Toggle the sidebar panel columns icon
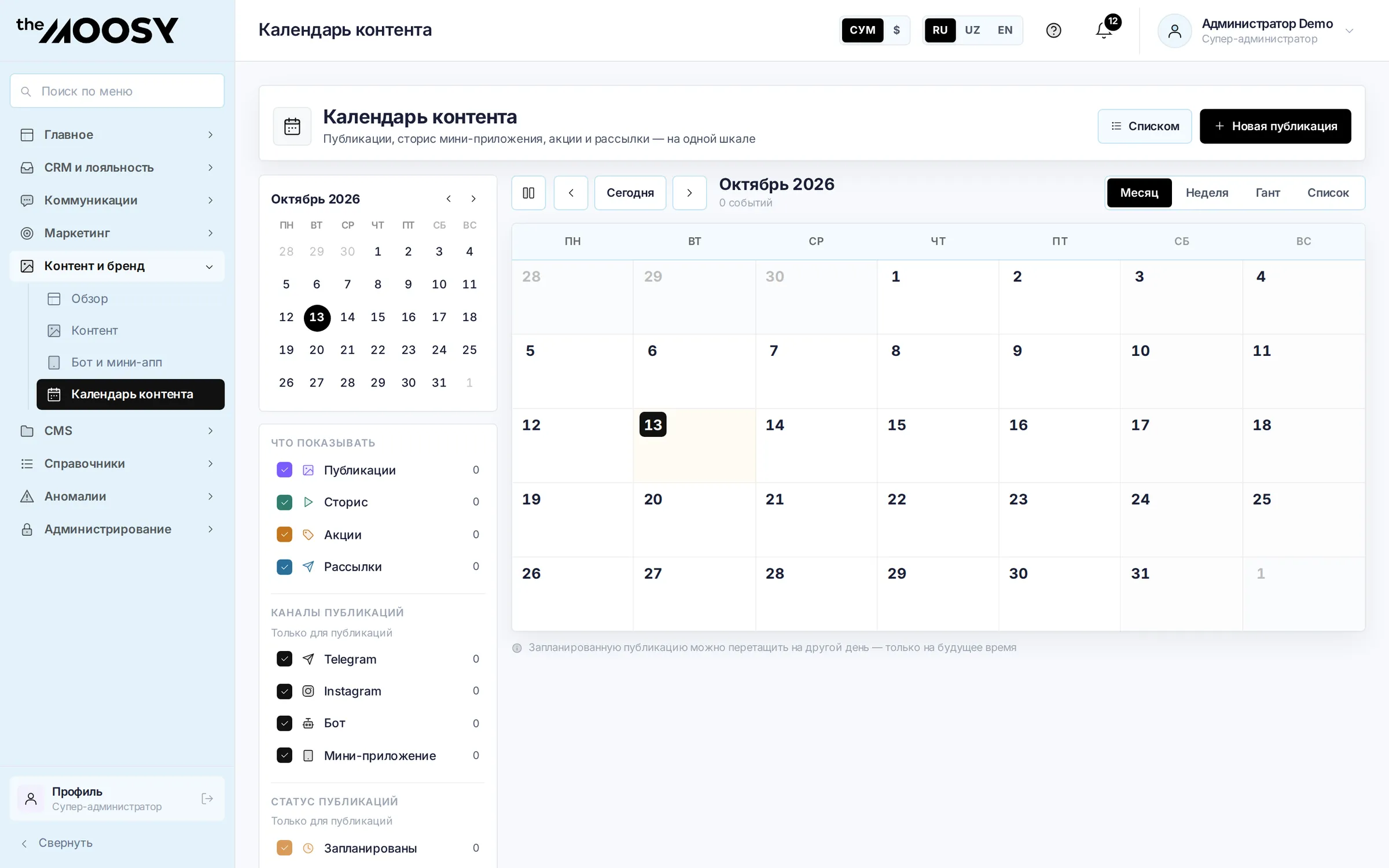1389x868 pixels. point(528,193)
